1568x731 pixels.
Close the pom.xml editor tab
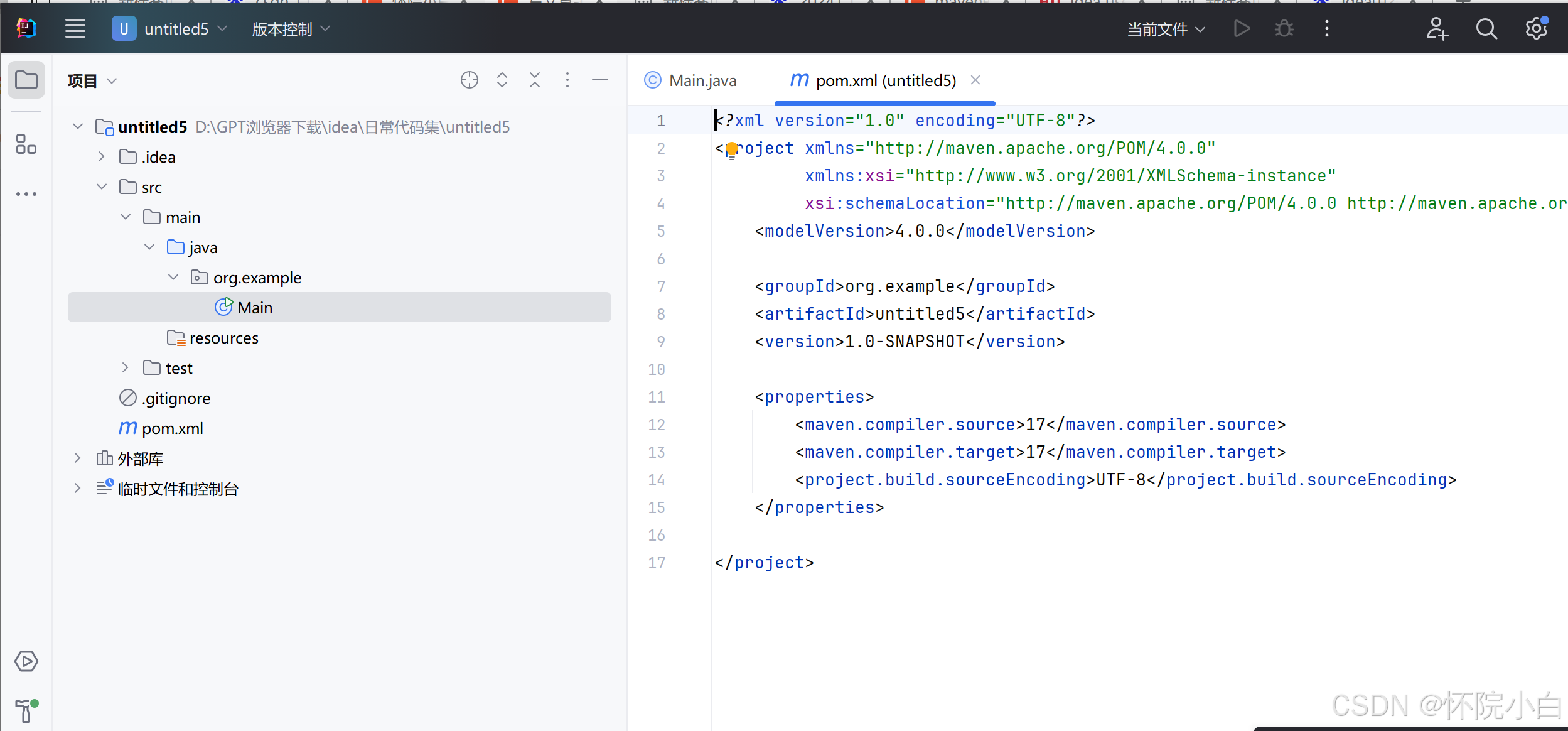(x=975, y=80)
